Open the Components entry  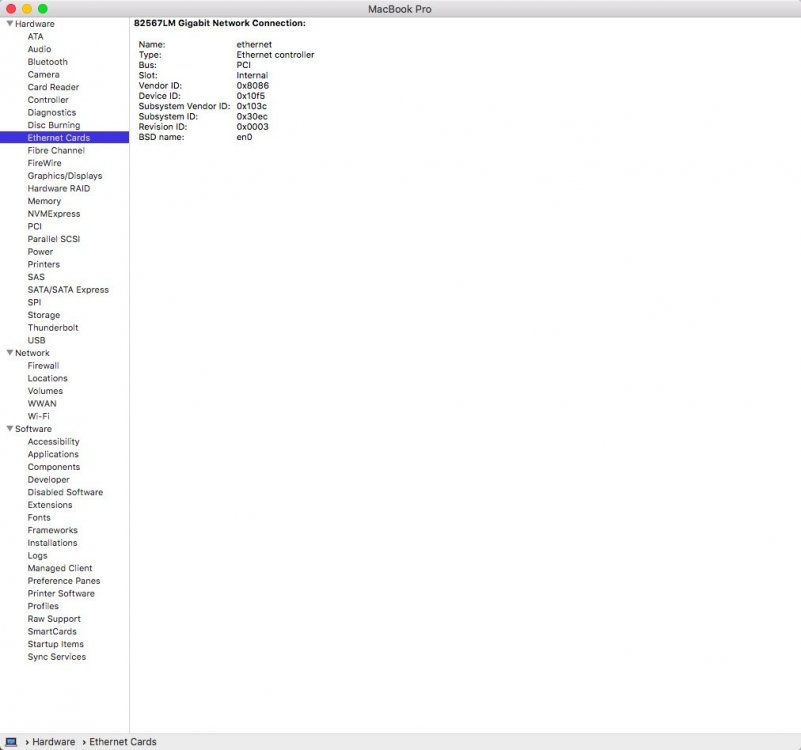click(54, 467)
